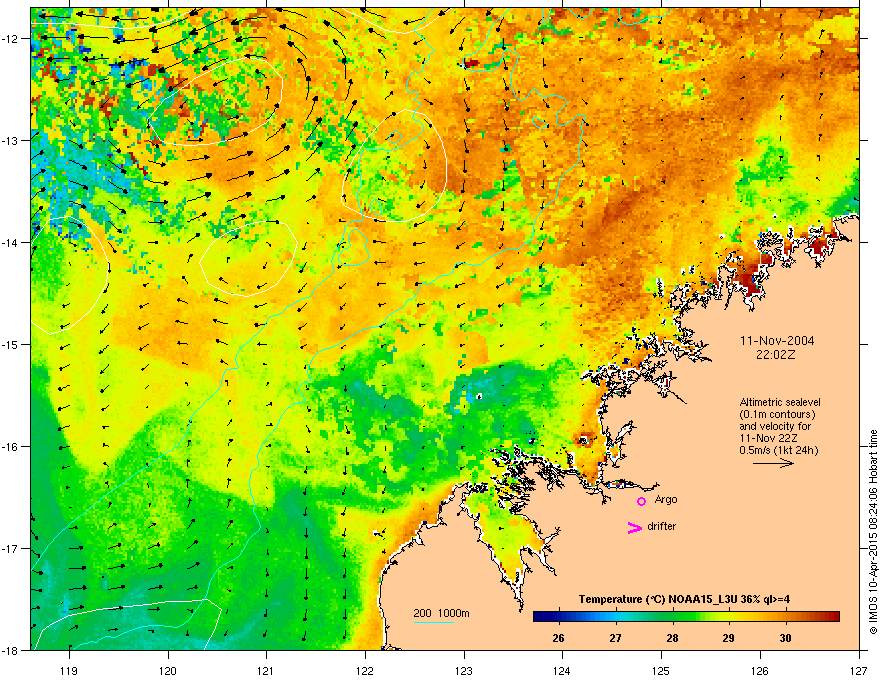This screenshot has height=680, width=880.
Task: Click the colorbar value 29
Action: (728, 638)
